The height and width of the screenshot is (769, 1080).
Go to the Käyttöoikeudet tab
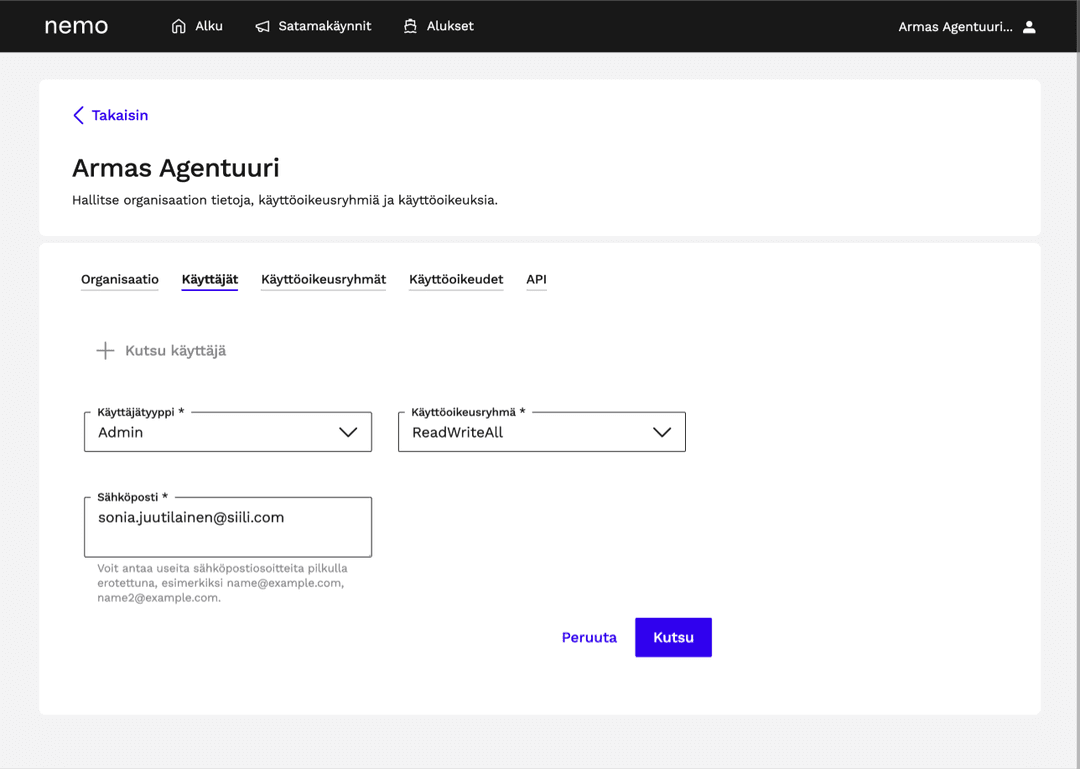pyautogui.click(x=456, y=280)
